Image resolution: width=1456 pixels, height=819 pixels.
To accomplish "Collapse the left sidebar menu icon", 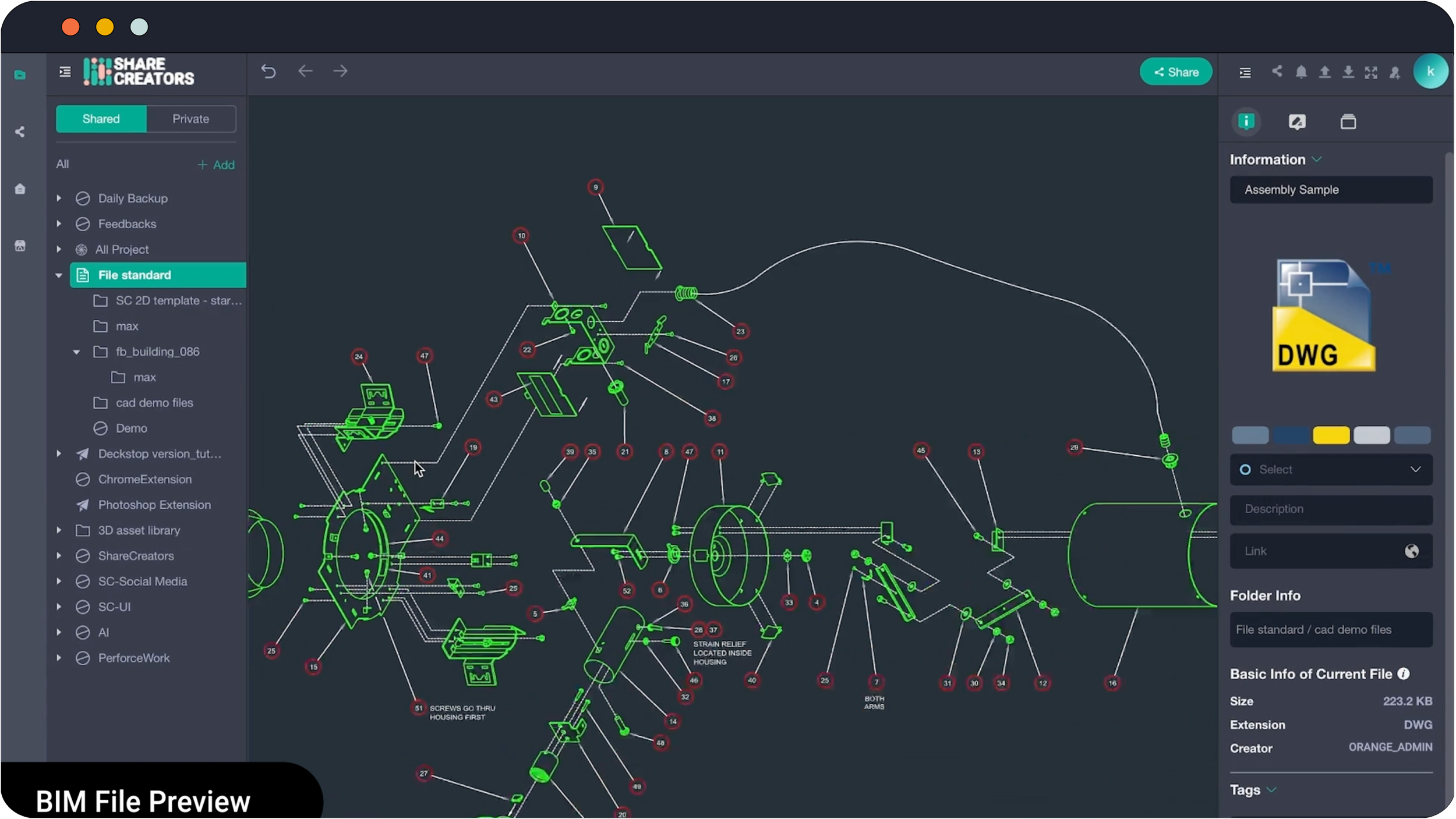I will [65, 72].
